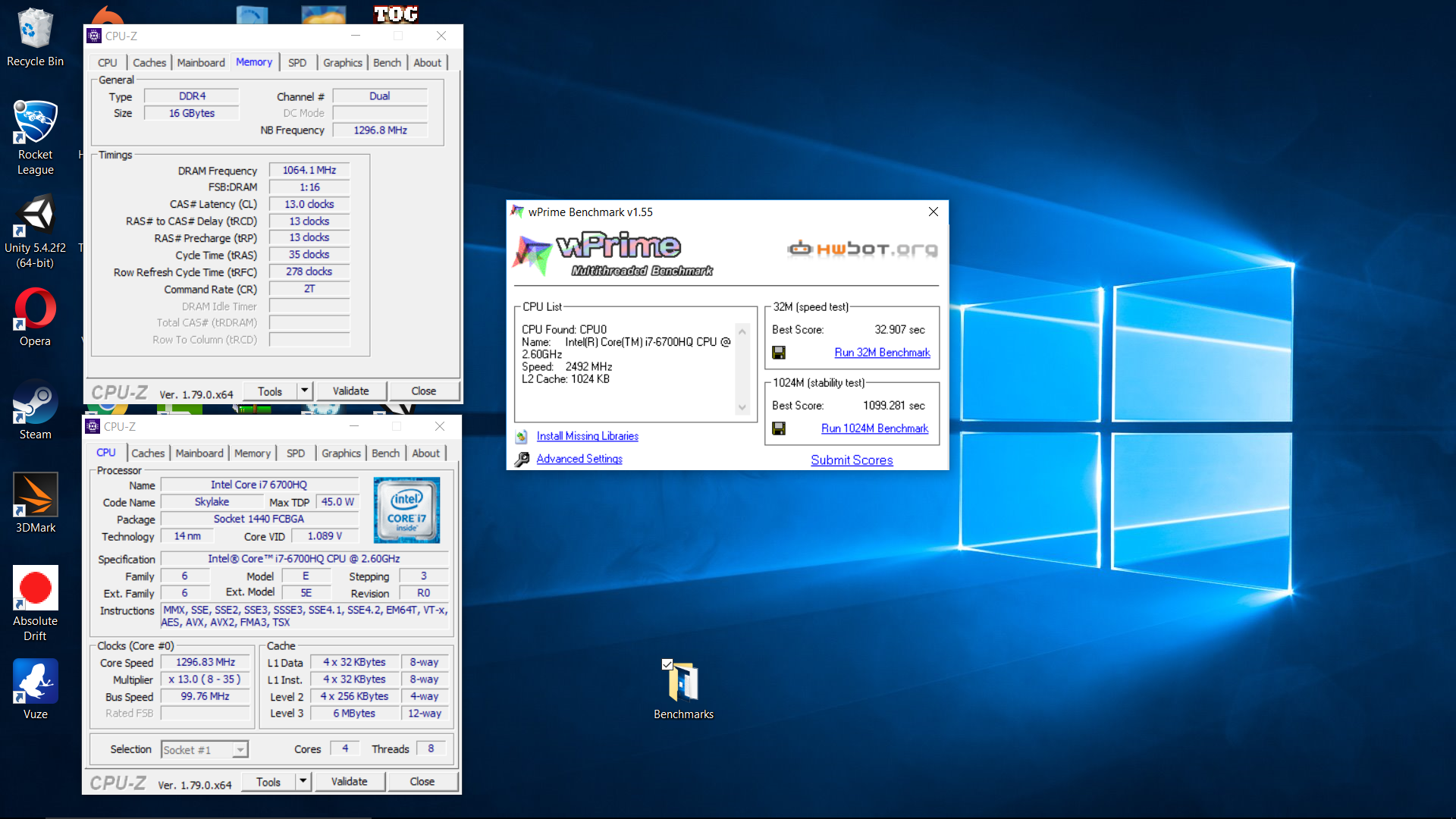Switch to the CPU tab in the Memory window

(x=108, y=63)
